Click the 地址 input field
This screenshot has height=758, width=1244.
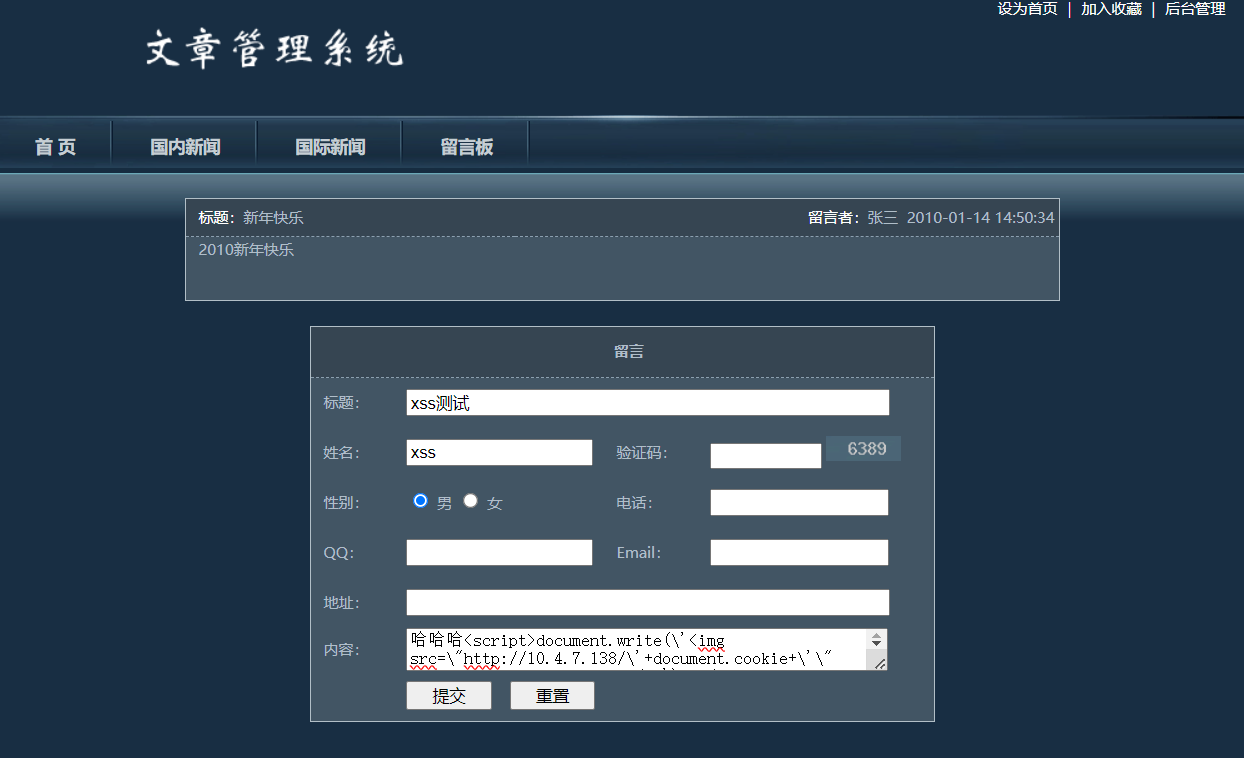pyautogui.click(x=648, y=602)
